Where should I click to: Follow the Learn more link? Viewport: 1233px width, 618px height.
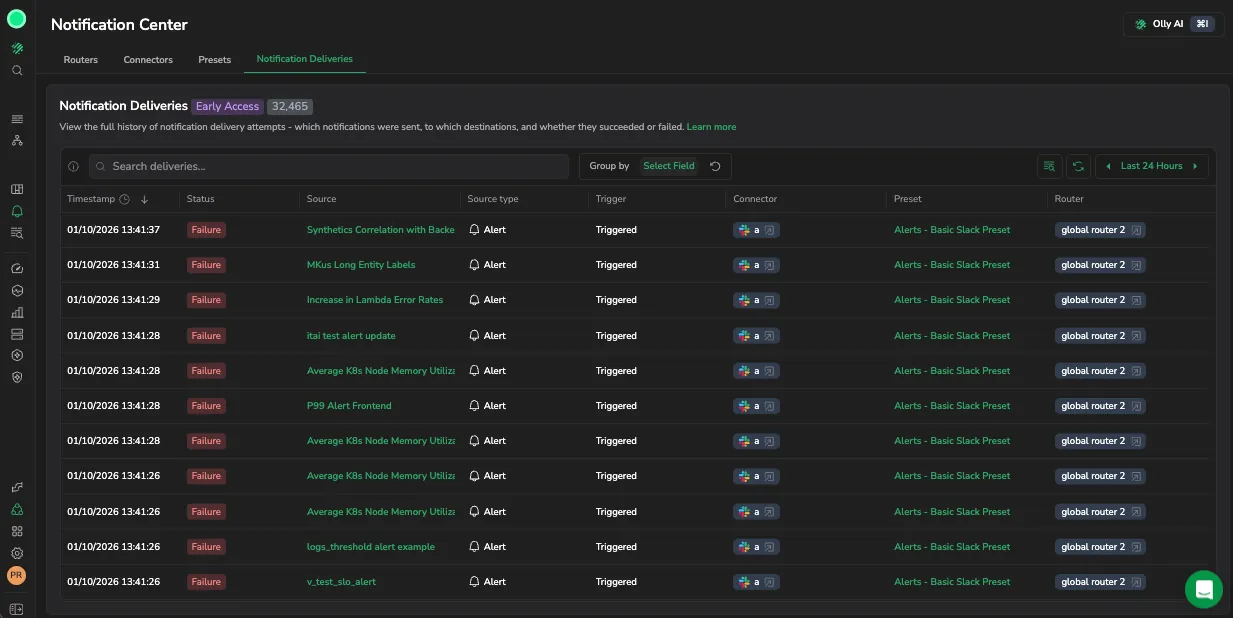coord(711,127)
